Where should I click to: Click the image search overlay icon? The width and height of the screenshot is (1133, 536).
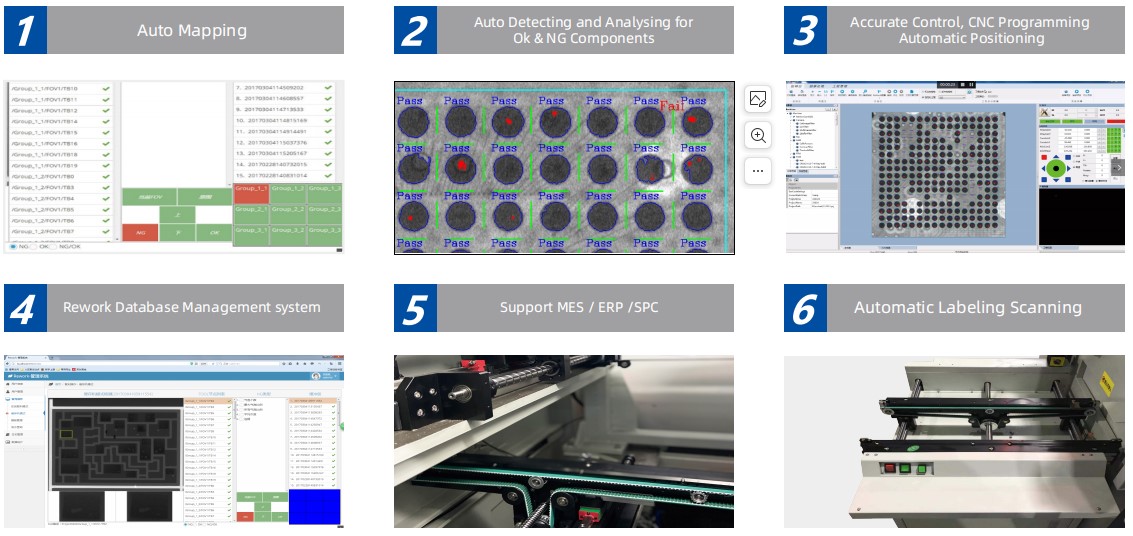pos(758,99)
